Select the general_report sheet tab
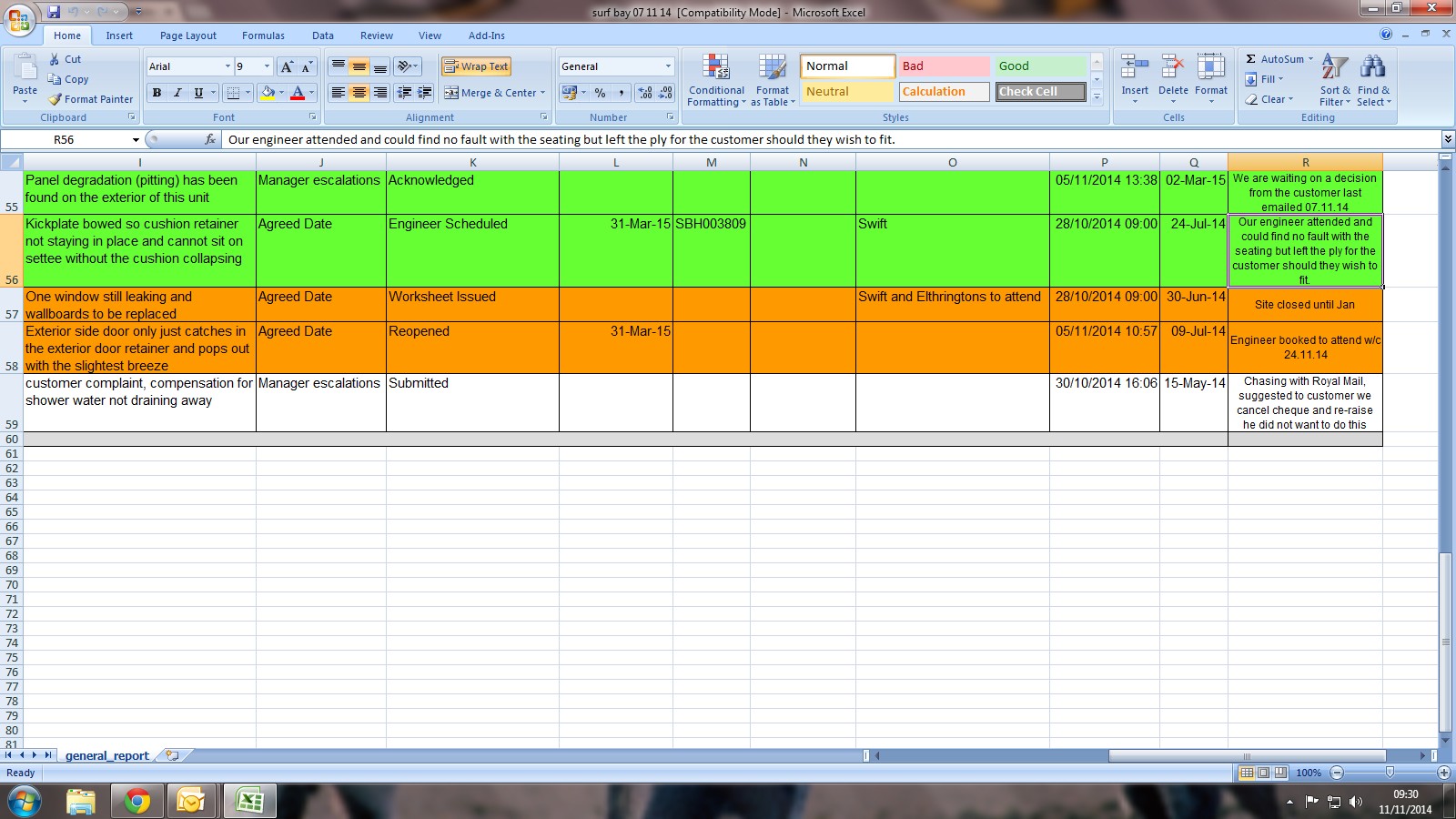 (x=106, y=756)
